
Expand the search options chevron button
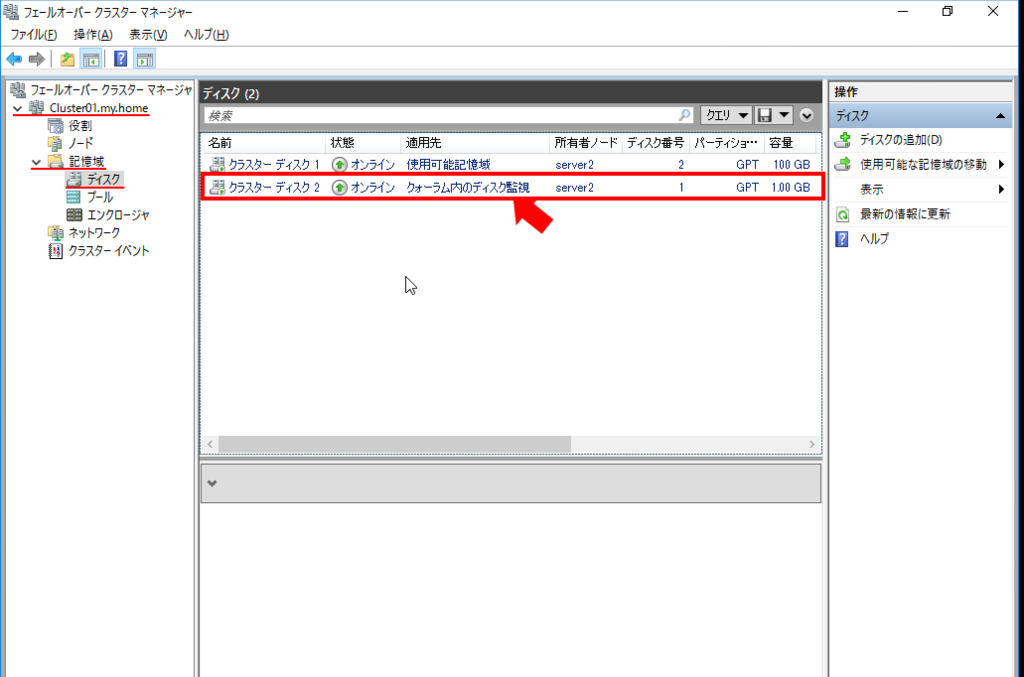[x=807, y=116]
